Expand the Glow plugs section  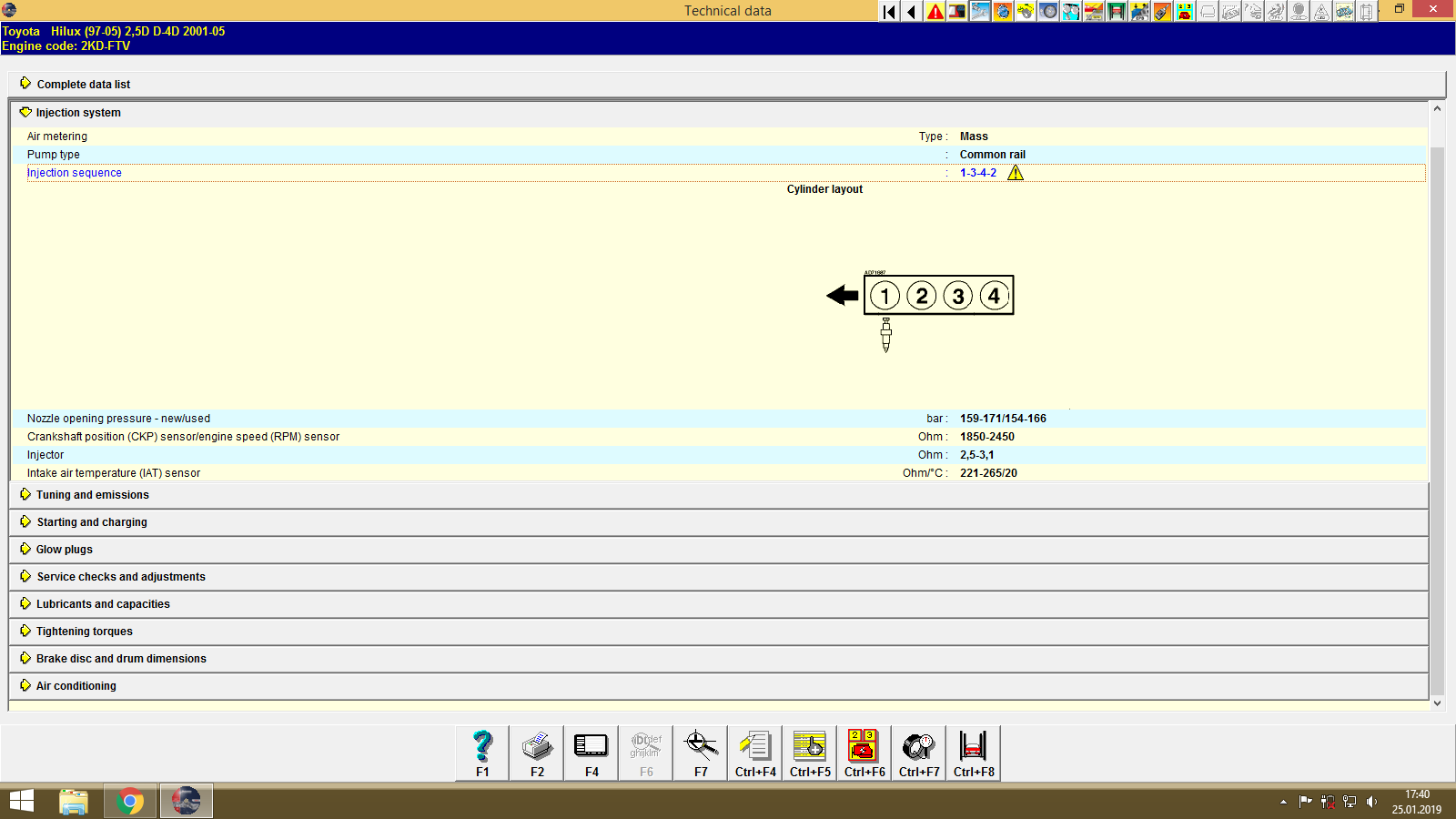coord(63,549)
